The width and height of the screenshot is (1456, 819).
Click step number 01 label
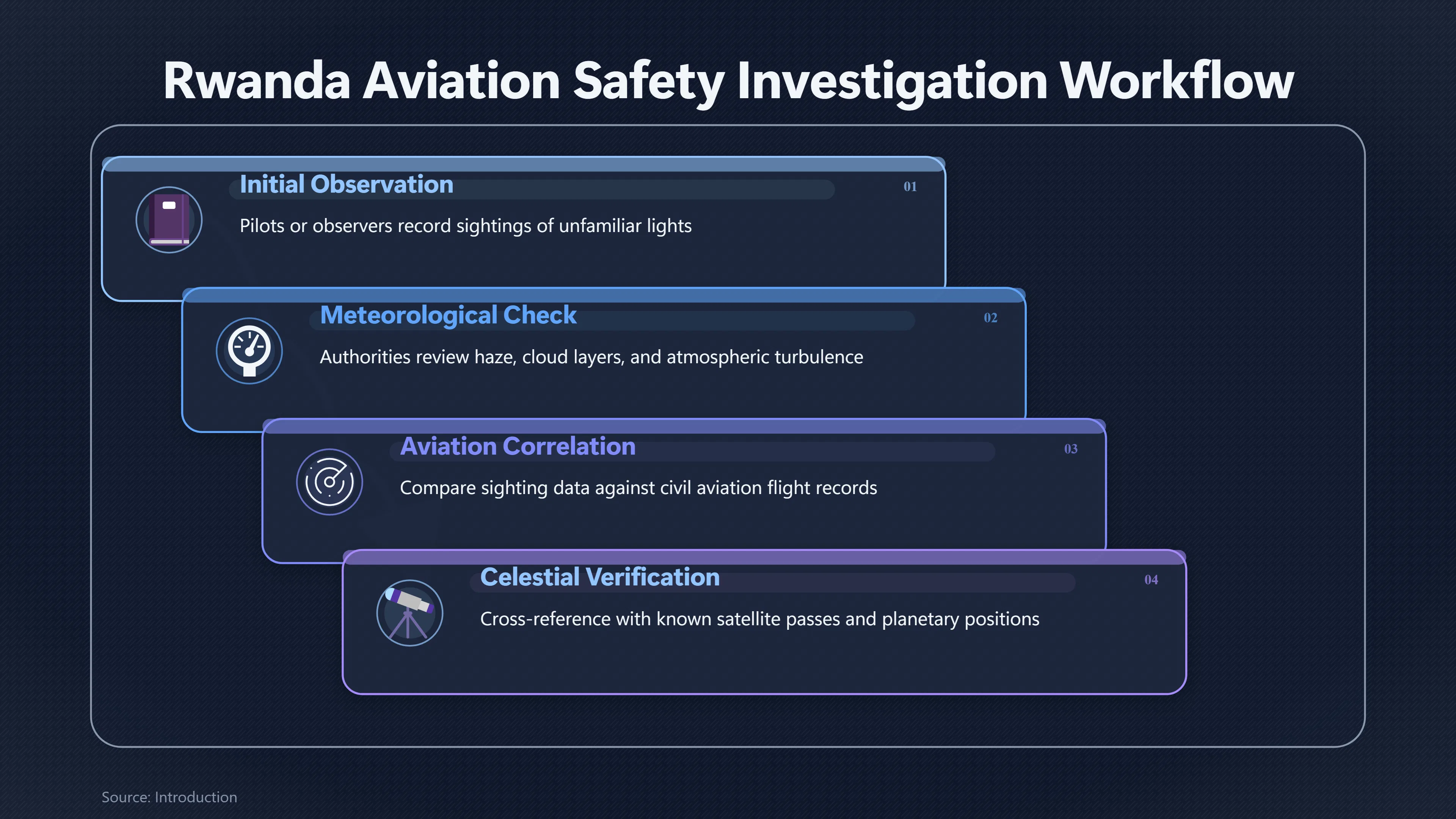point(910,187)
